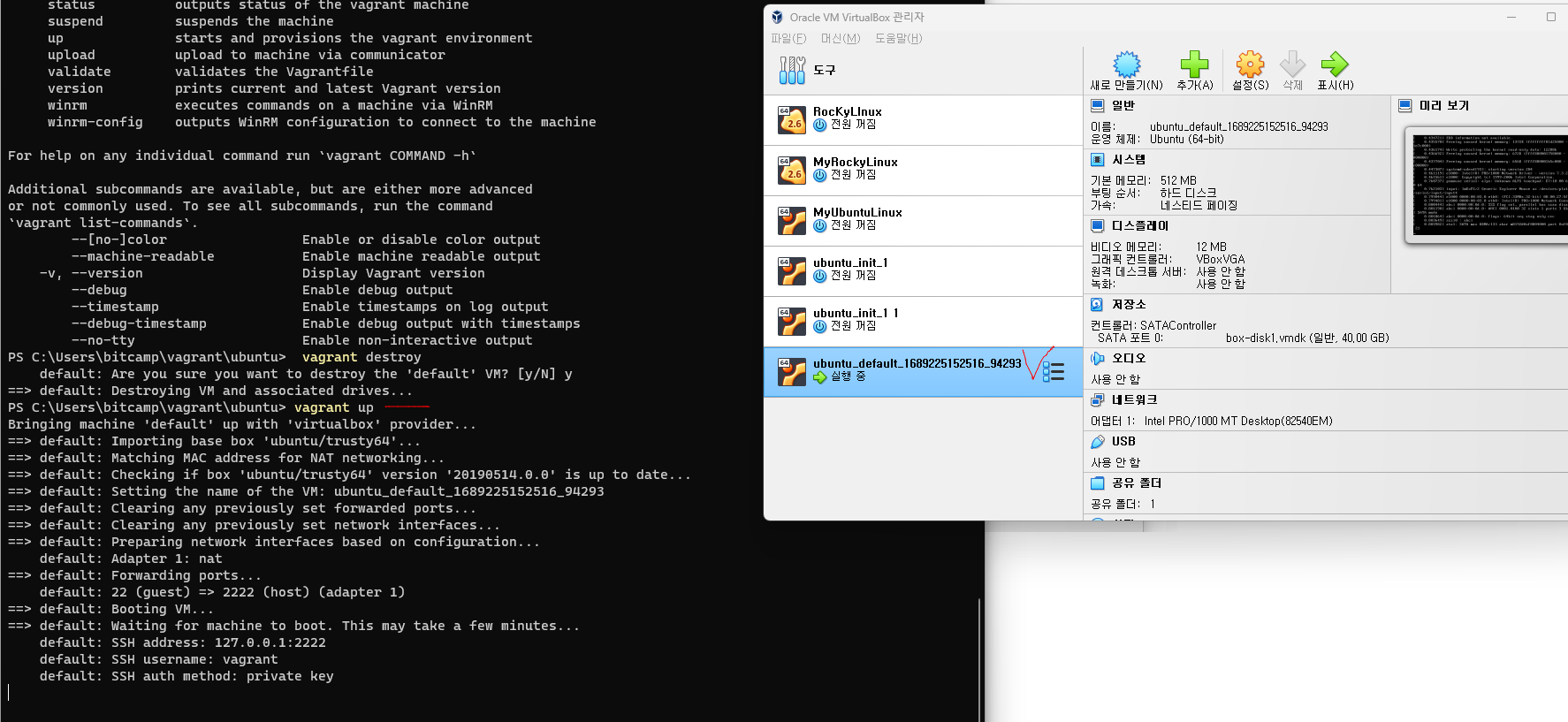Click the New (새로 만들기) toolbar icon
This screenshot has width=1568, height=722.
click(1126, 65)
